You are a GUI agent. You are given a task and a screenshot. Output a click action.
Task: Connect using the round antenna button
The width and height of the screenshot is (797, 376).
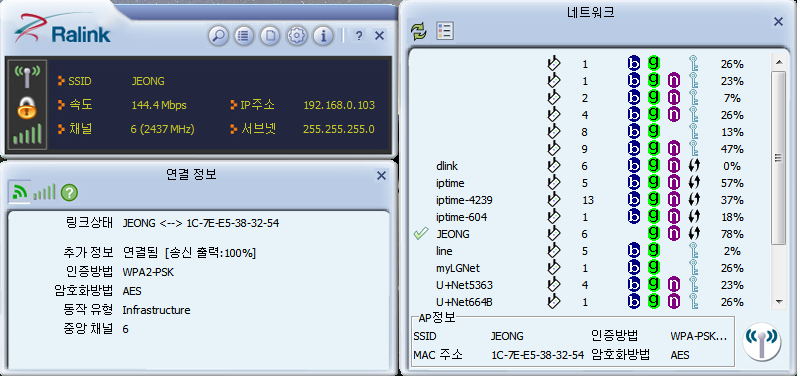(x=762, y=341)
